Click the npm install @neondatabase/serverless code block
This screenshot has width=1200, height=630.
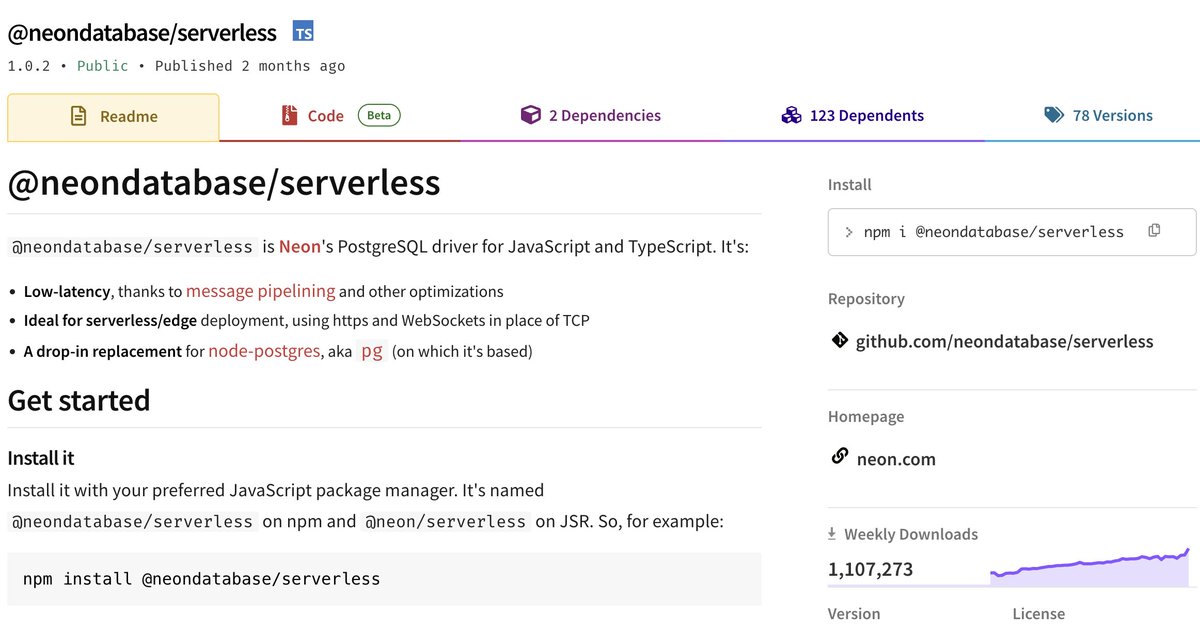tap(384, 579)
